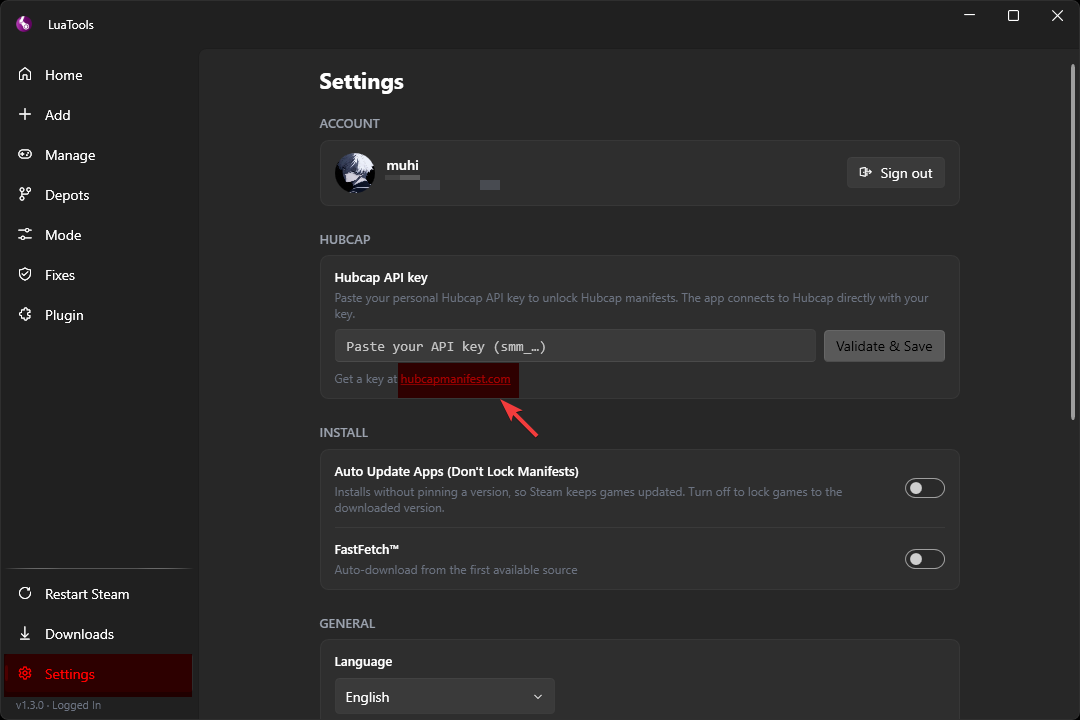Click the Settings gear icon
Image resolution: width=1080 pixels, height=720 pixels.
(25, 673)
